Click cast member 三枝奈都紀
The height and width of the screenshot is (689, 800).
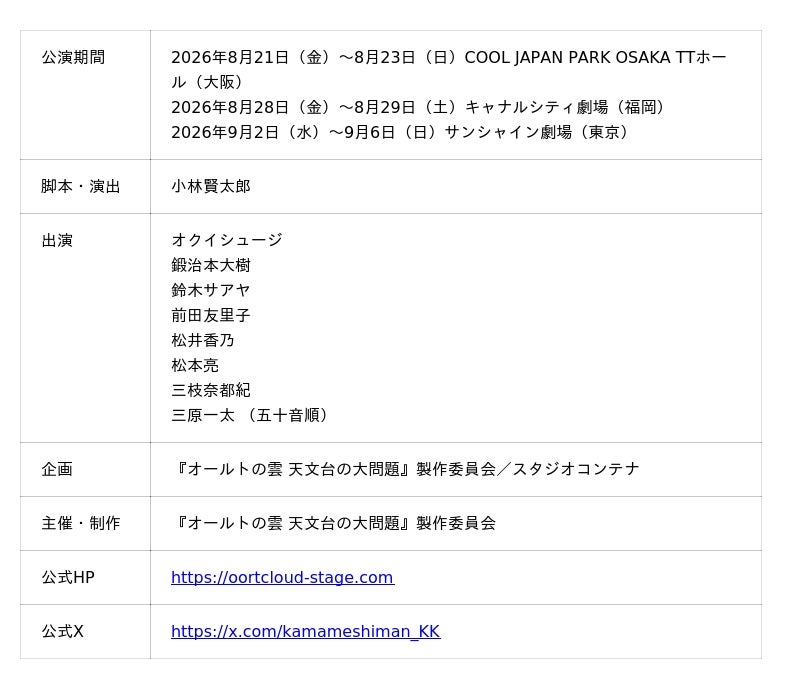(211, 390)
